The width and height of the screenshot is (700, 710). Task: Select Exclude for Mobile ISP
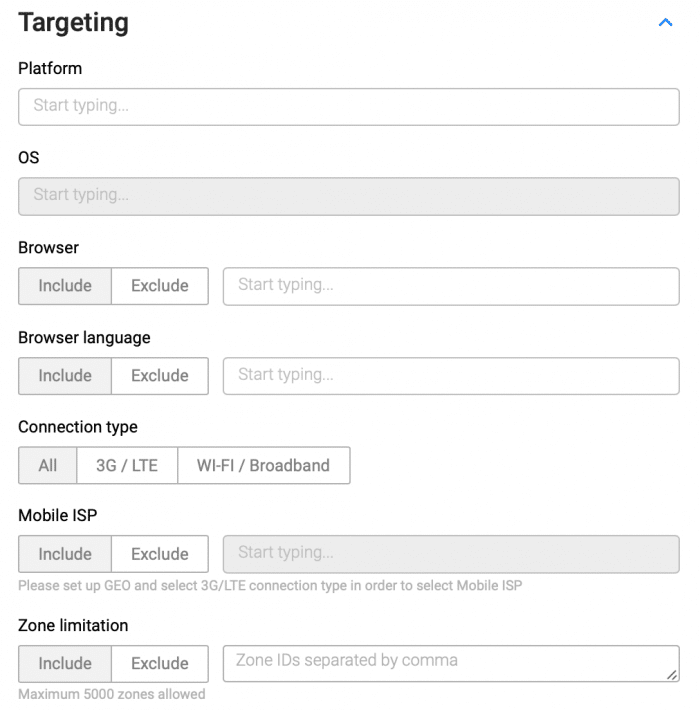tap(159, 554)
